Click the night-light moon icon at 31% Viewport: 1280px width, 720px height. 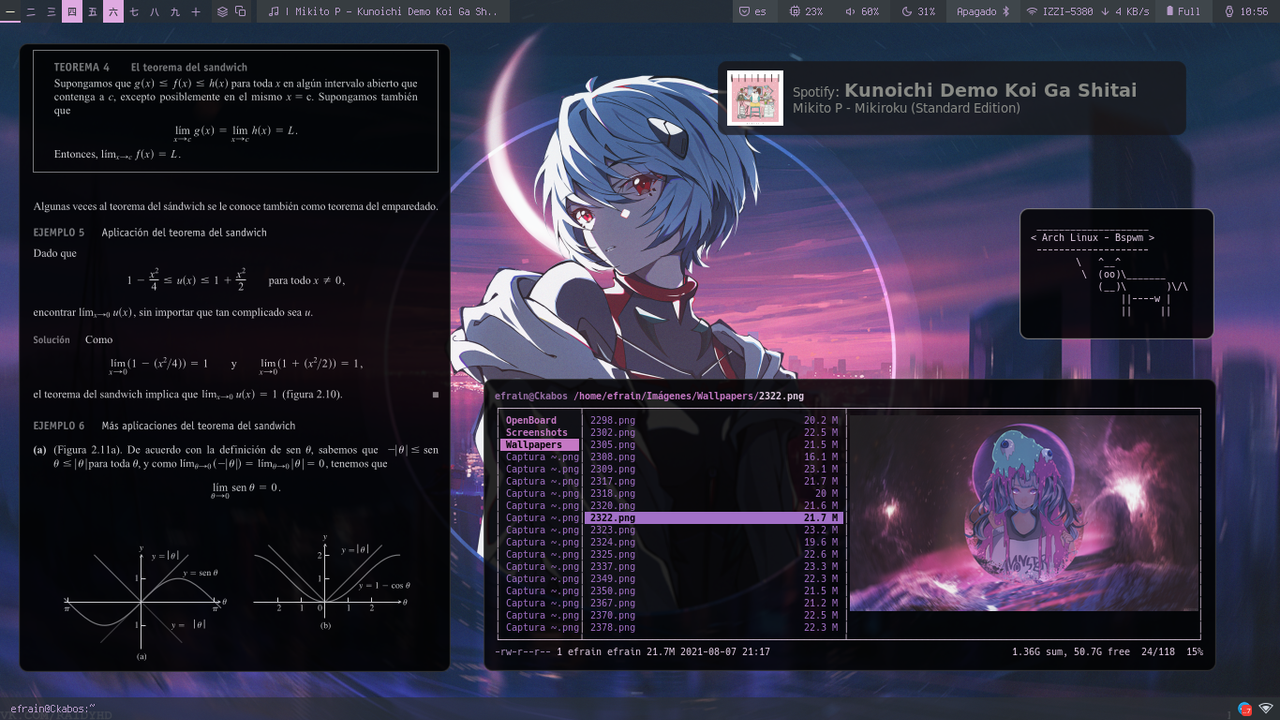[915, 11]
